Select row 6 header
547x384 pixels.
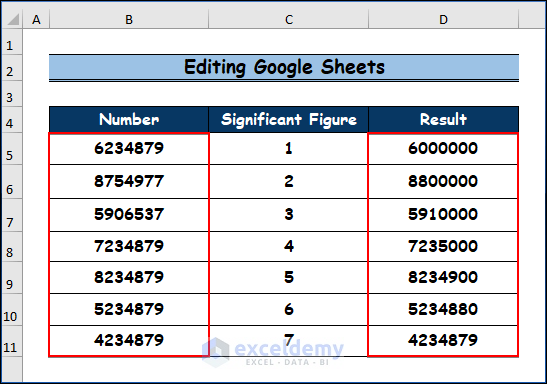[12, 182]
